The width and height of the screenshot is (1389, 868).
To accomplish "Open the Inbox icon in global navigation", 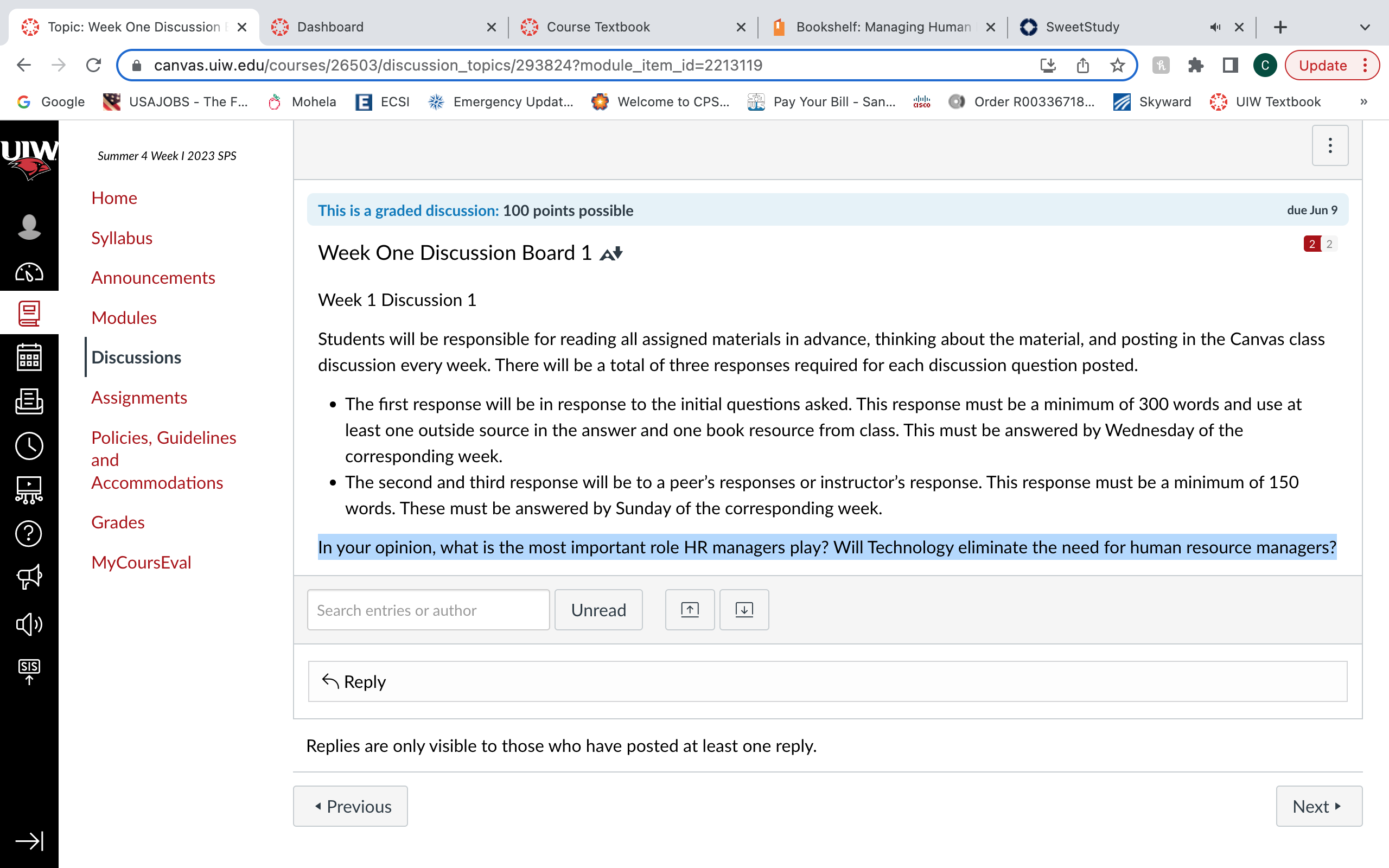I will (29, 401).
